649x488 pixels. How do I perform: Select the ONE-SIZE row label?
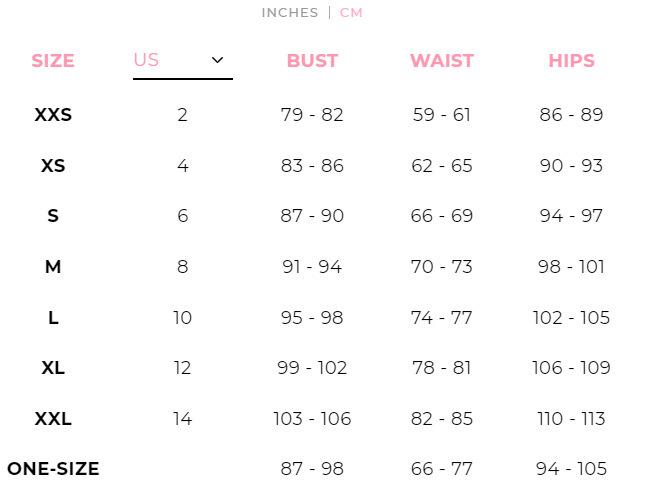point(53,469)
